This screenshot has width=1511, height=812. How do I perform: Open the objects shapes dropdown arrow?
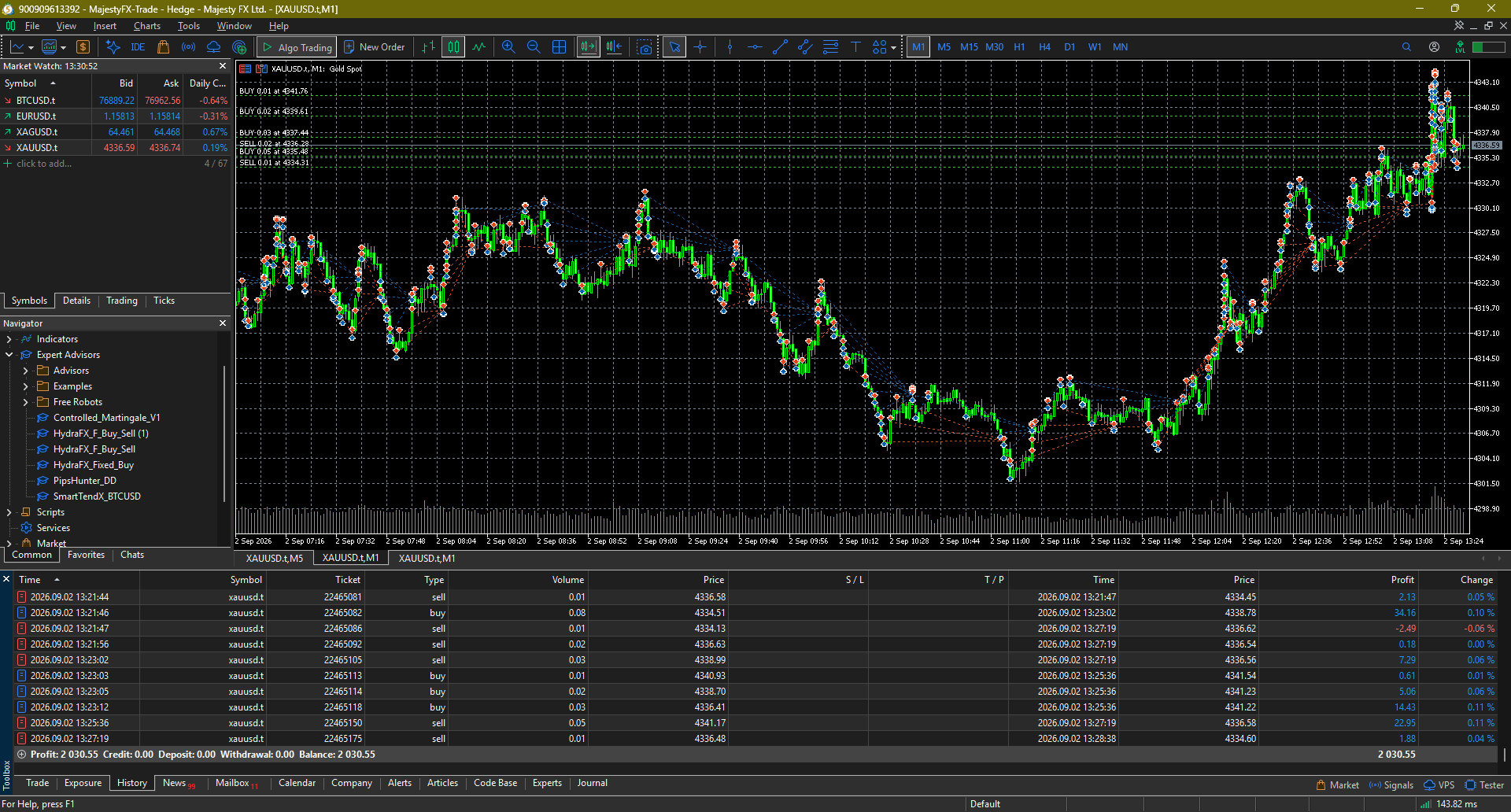[893, 47]
